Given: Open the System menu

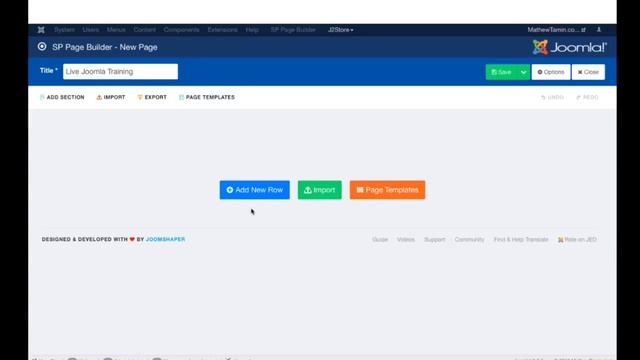Looking at the screenshot, I should pyautogui.click(x=64, y=30).
